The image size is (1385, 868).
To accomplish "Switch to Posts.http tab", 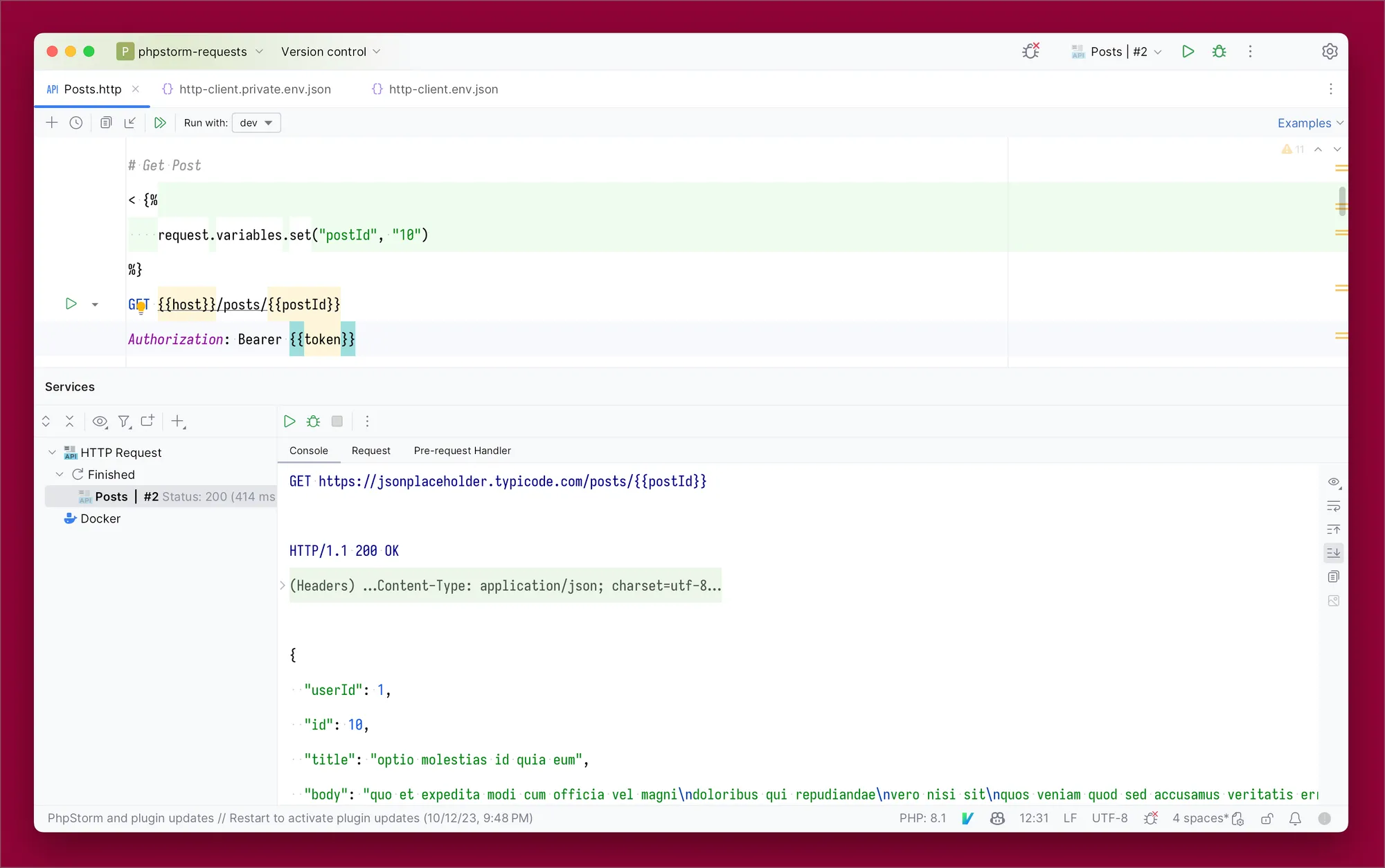I will point(92,89).
